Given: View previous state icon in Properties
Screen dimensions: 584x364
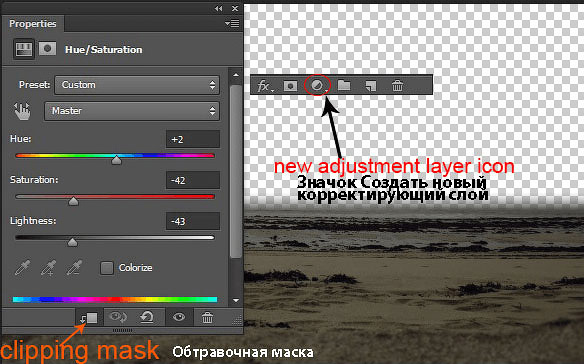Looking at the screenshot, I should (118, 317).
